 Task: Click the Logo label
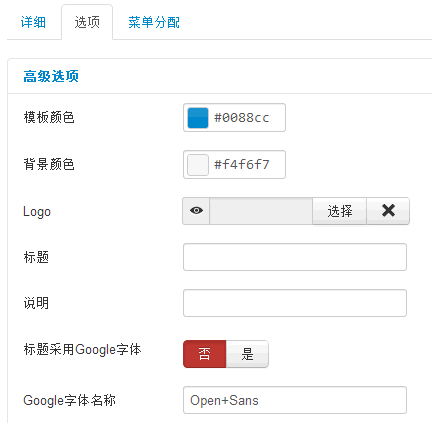(37, 212)
